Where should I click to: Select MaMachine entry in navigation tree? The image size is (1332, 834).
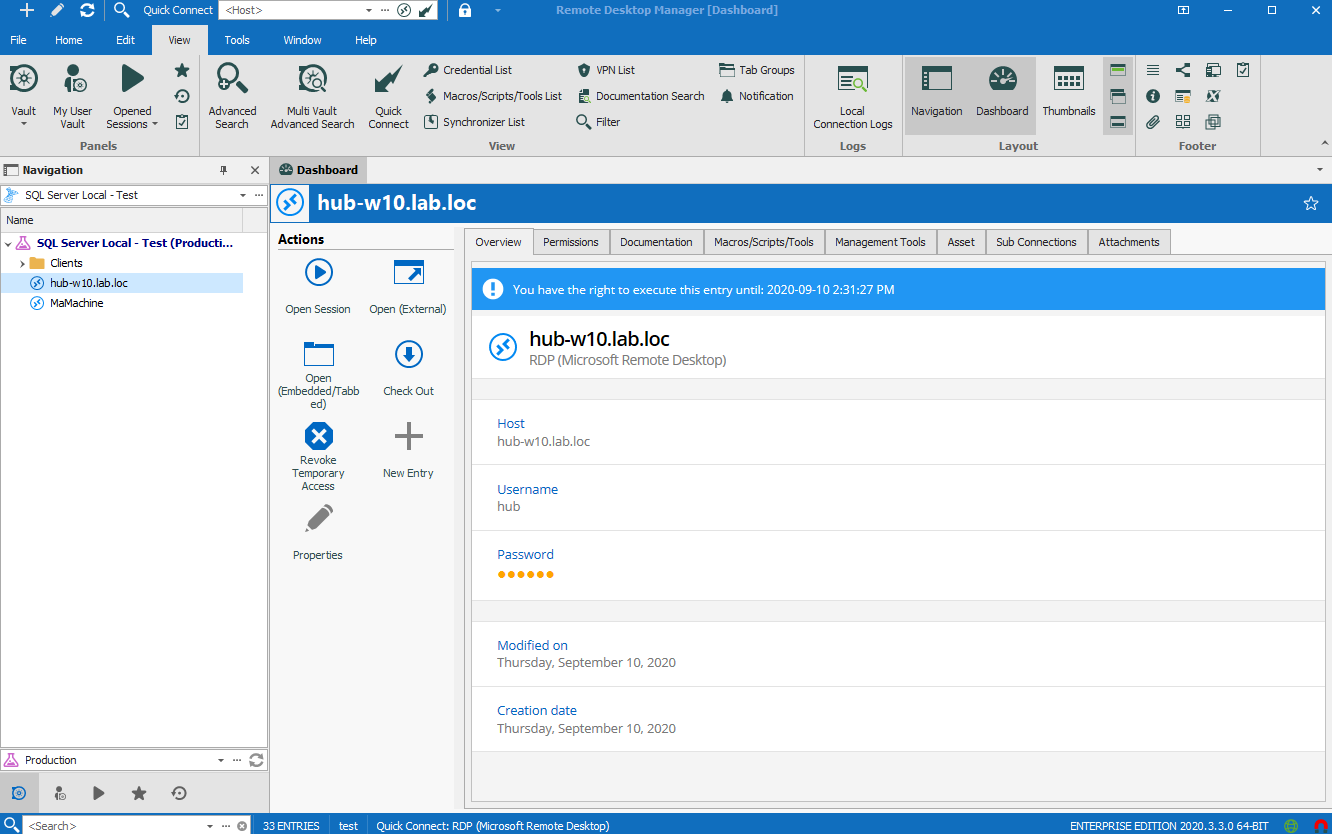click(x=76, y=303)
